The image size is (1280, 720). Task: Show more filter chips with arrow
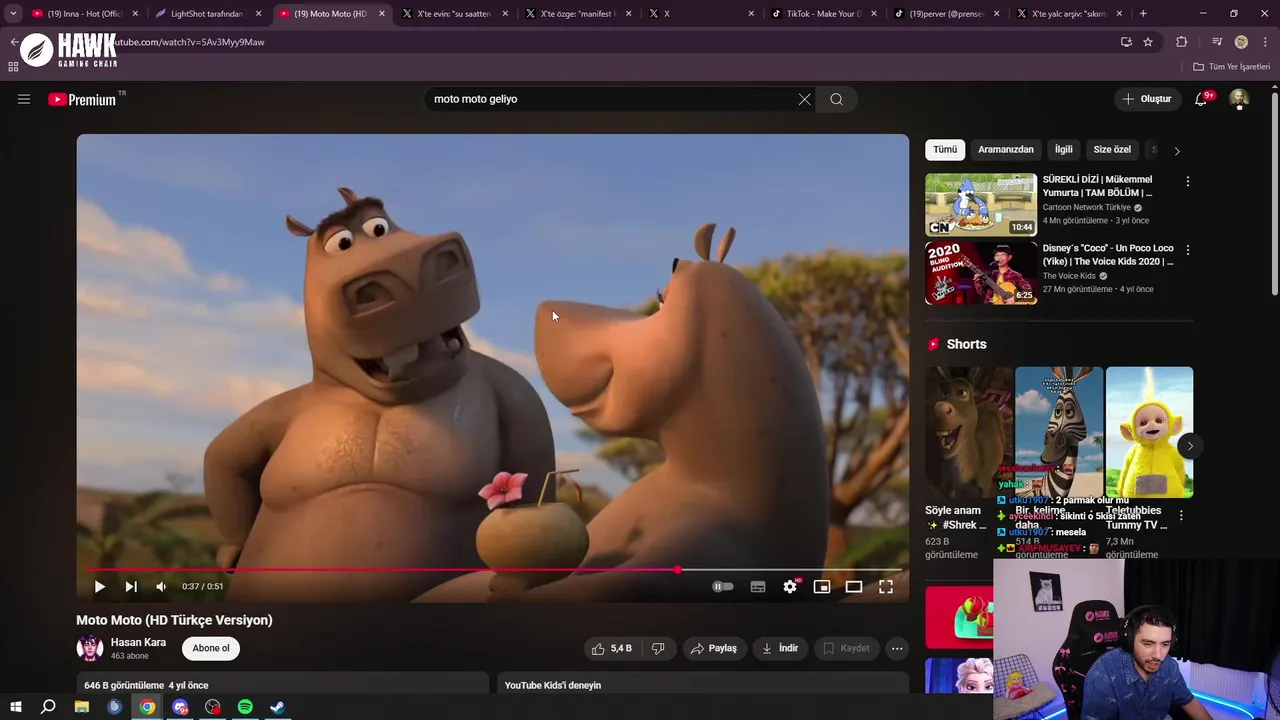pos(1177,151)
